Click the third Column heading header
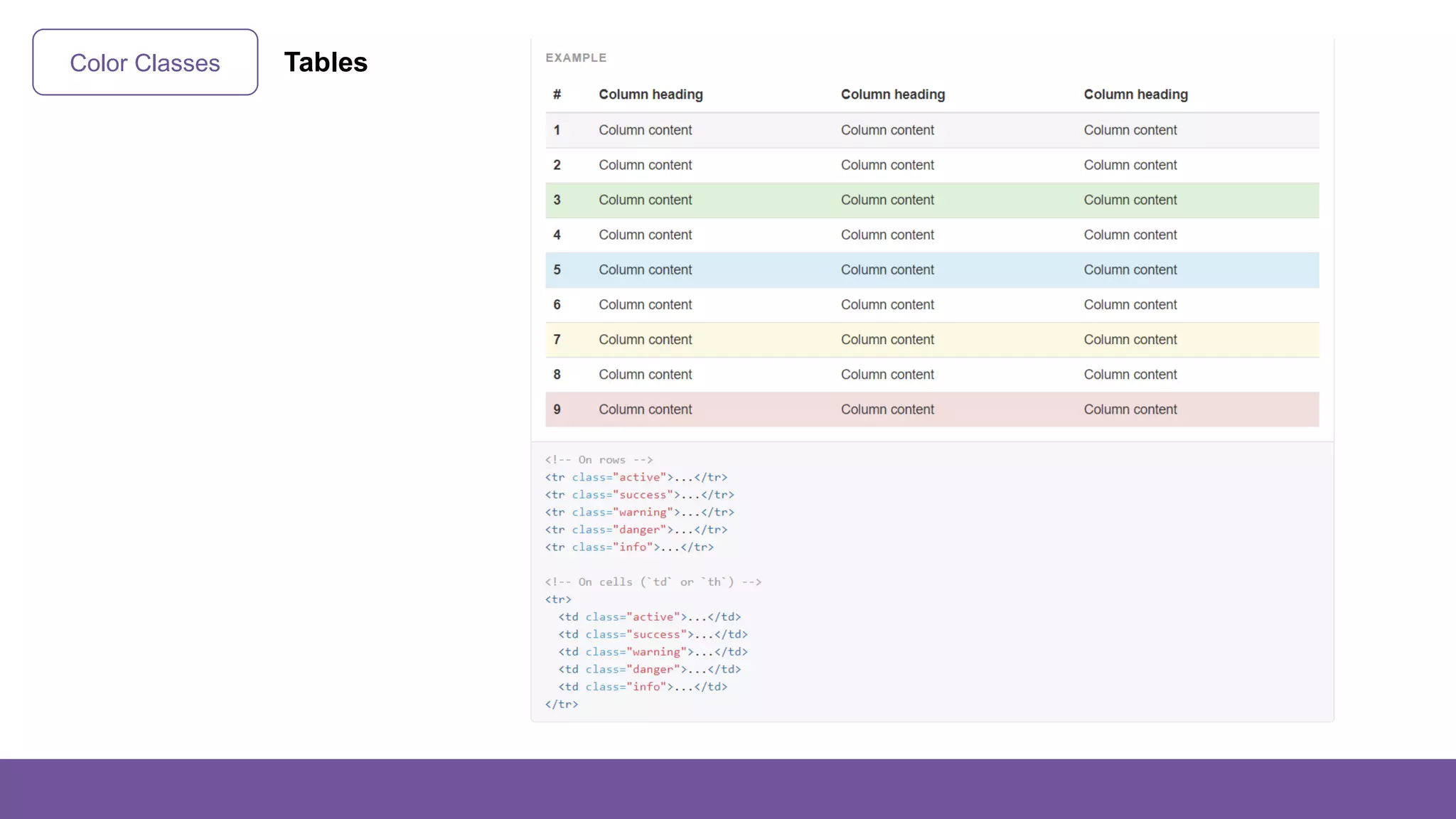 (1135, 95)
